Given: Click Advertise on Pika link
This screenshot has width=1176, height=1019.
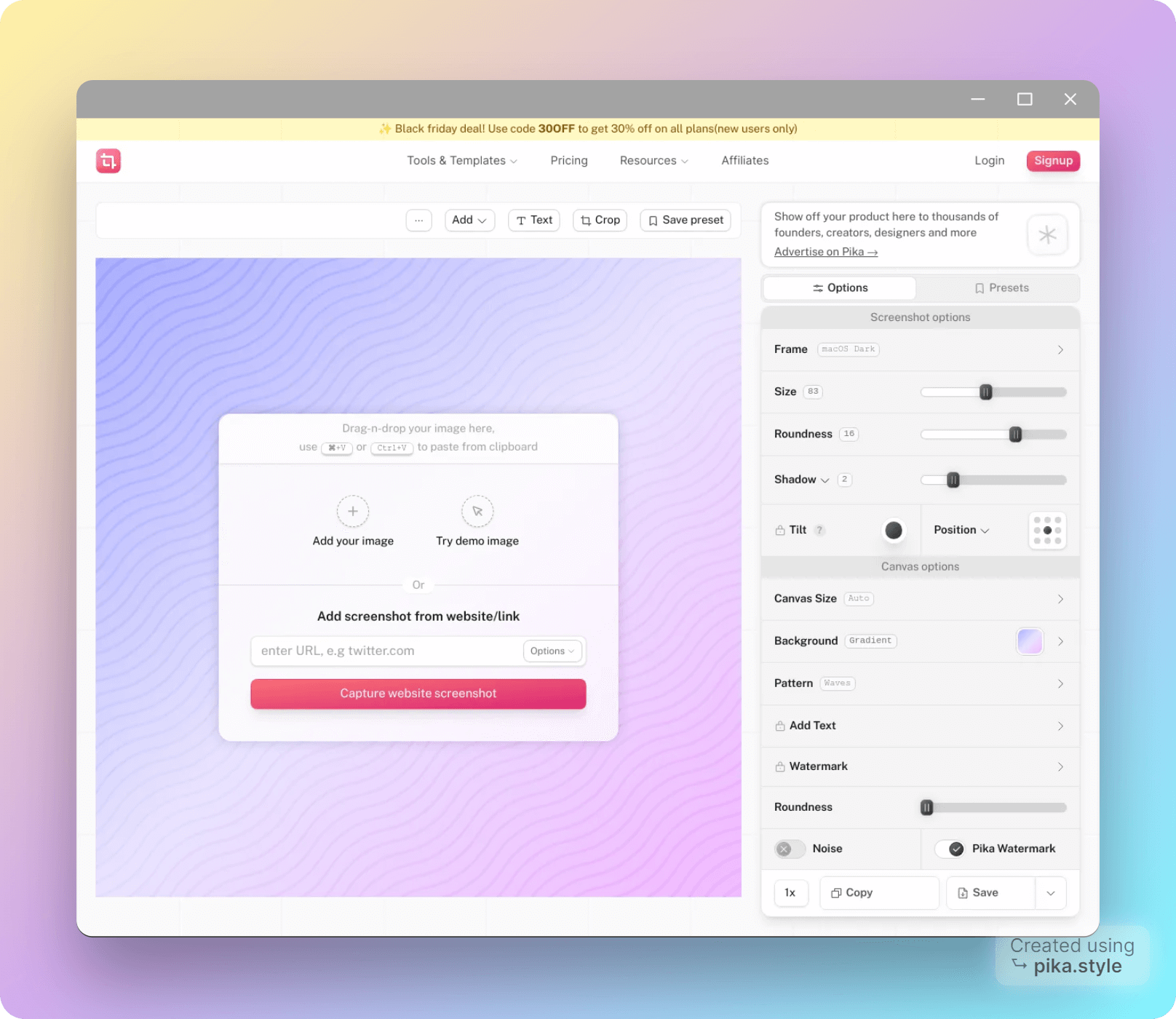Looking at the screenshot, I should click(x=826, y=252).
